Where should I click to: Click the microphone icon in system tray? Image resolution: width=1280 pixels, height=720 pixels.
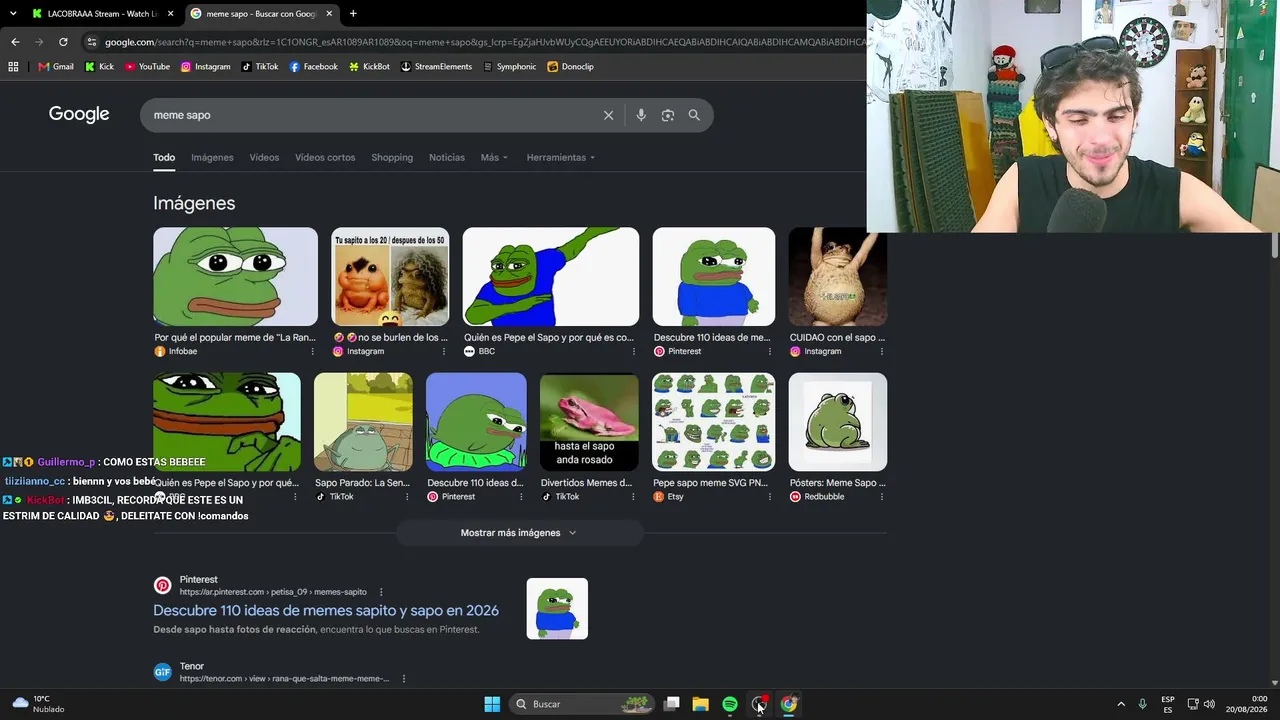1142,704
